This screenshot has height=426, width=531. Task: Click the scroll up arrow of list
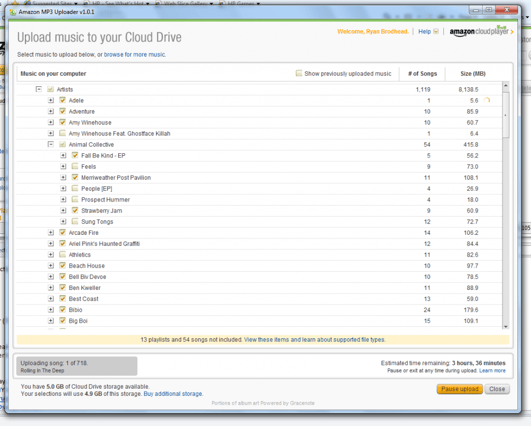coord(506,86)
